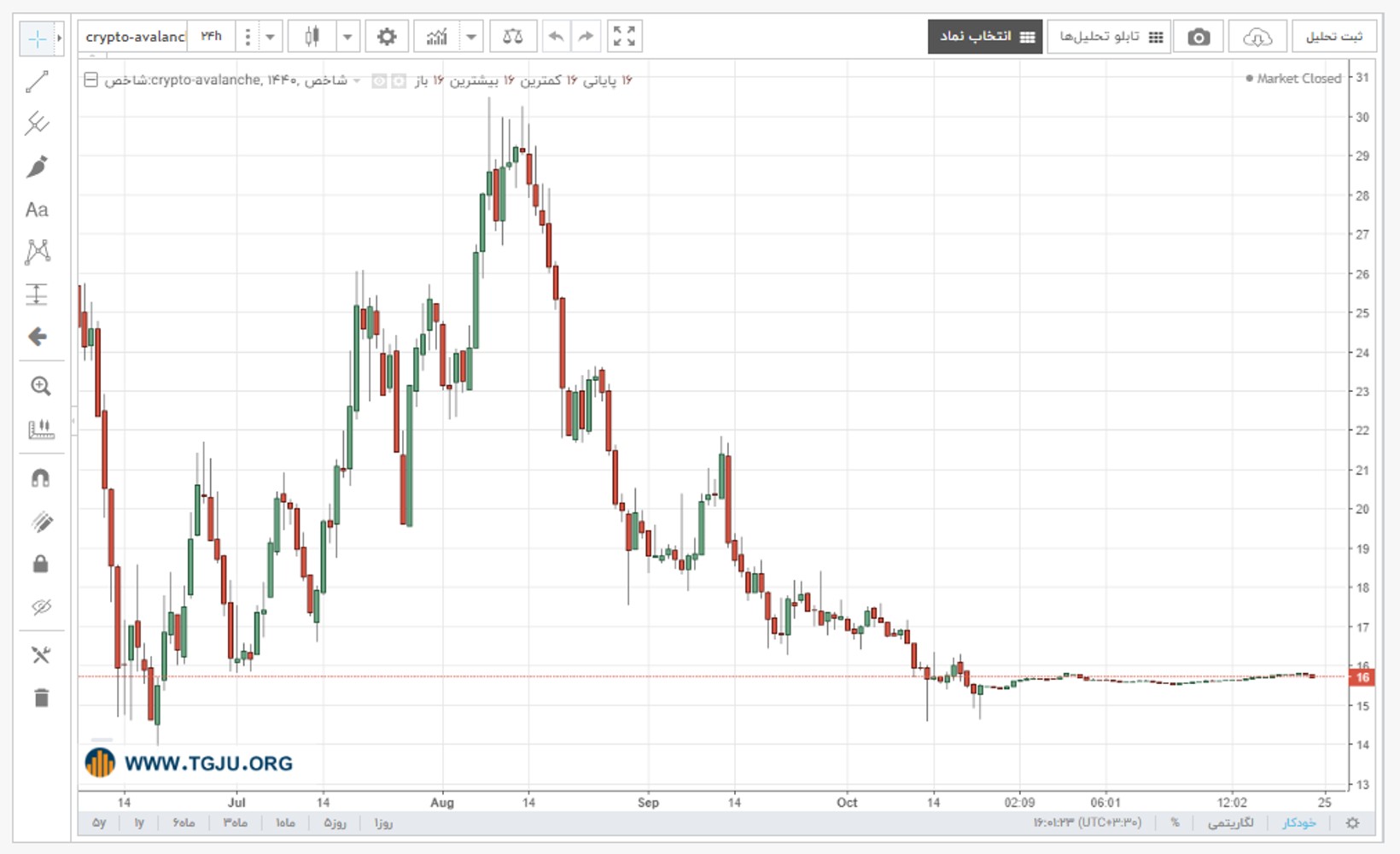Open the measure ruler tool
This screenshot has height=854, width=1400.
(39, 429)
